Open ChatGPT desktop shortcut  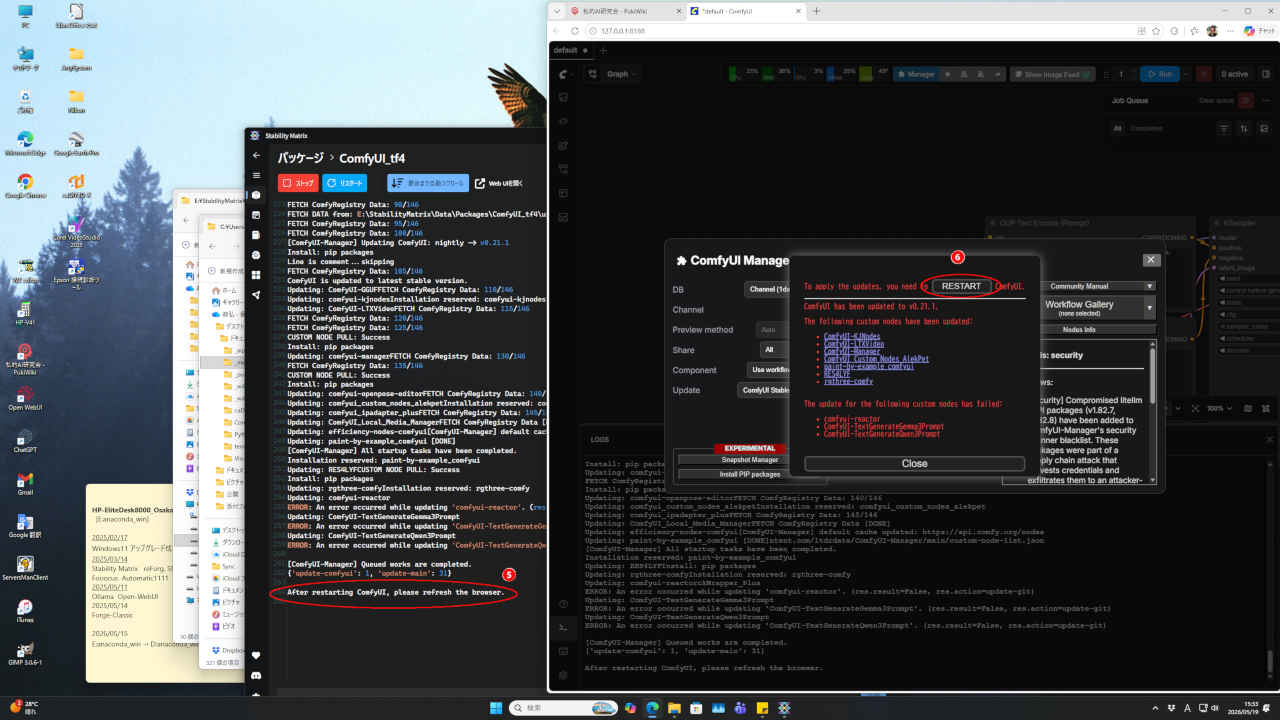tap(25, 440)
